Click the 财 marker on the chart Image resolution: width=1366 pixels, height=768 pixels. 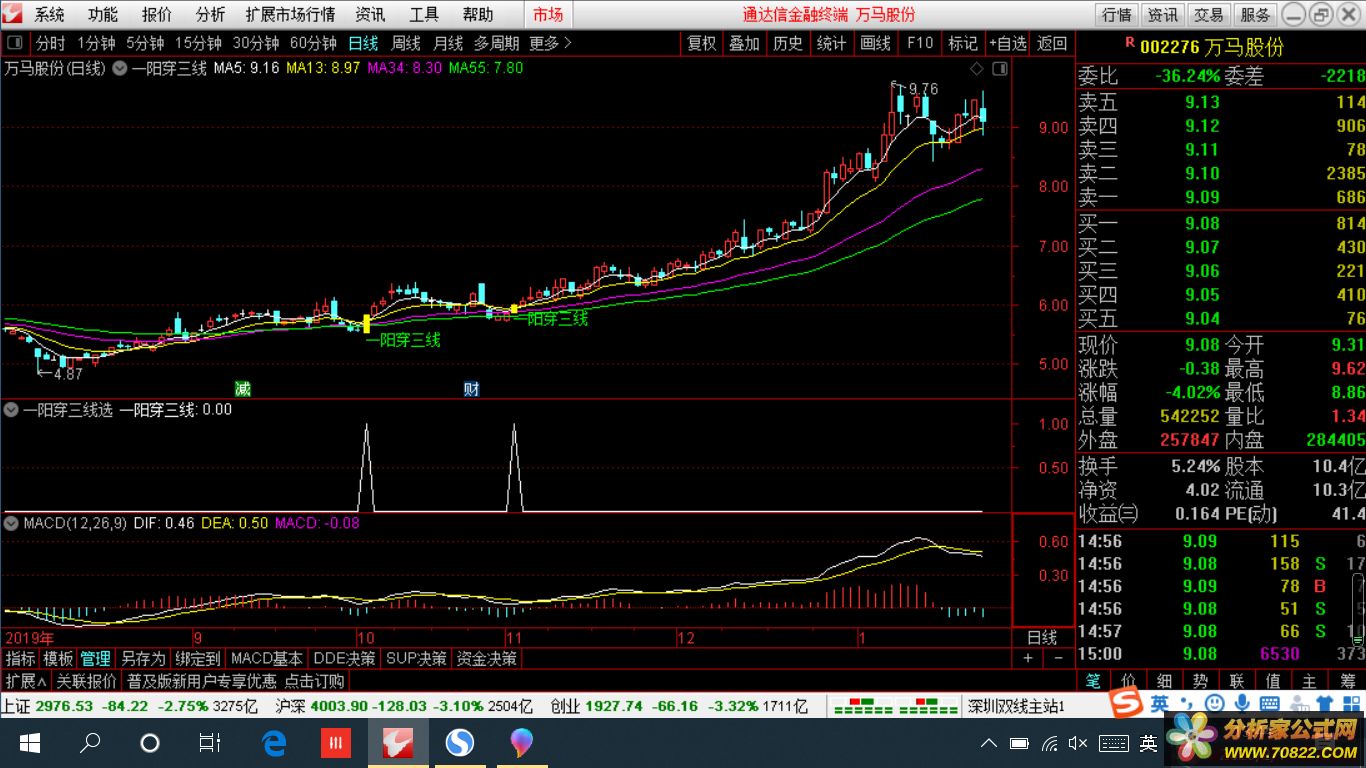(x=471, y=388)
